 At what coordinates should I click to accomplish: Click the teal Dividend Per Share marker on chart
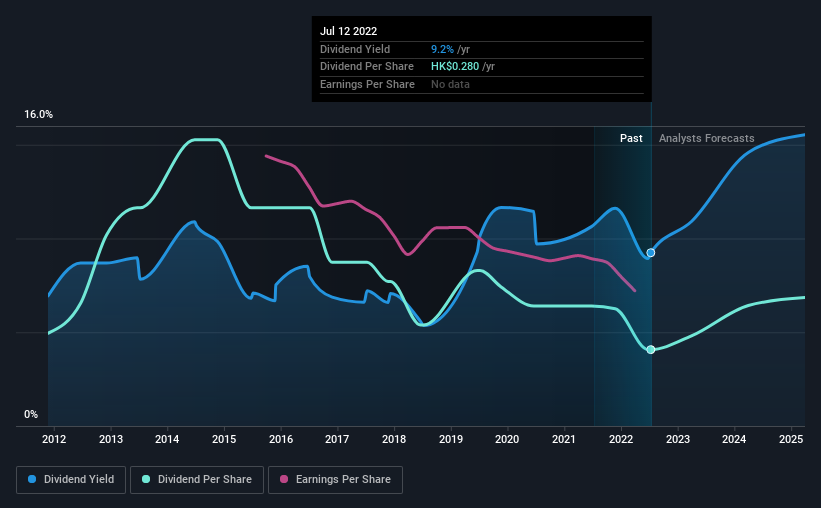[650, 349]
